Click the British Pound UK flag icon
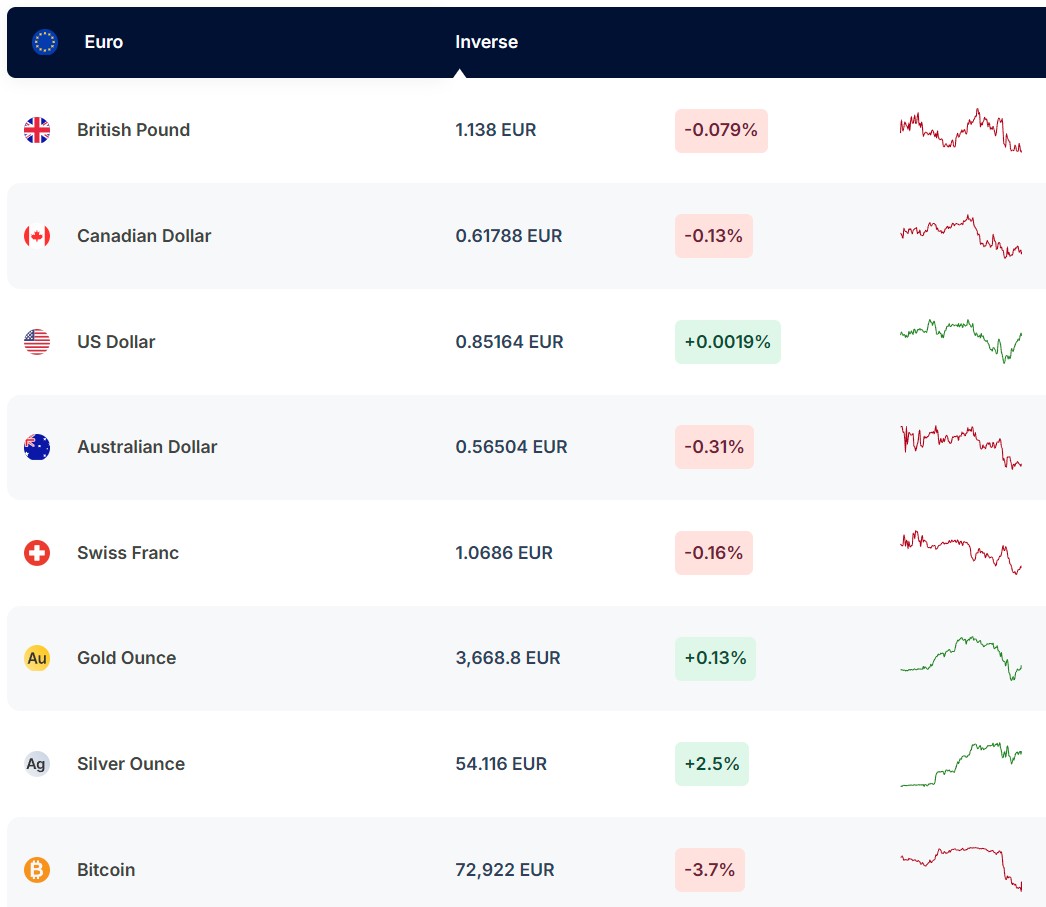The image size is (1046, 907). (37, 130)
